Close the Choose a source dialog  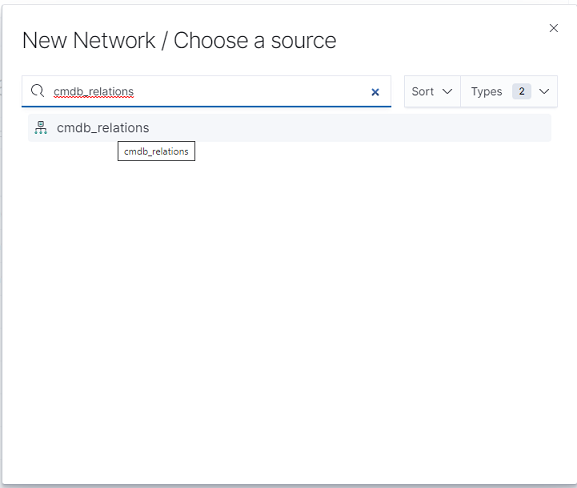click(553, 28)
